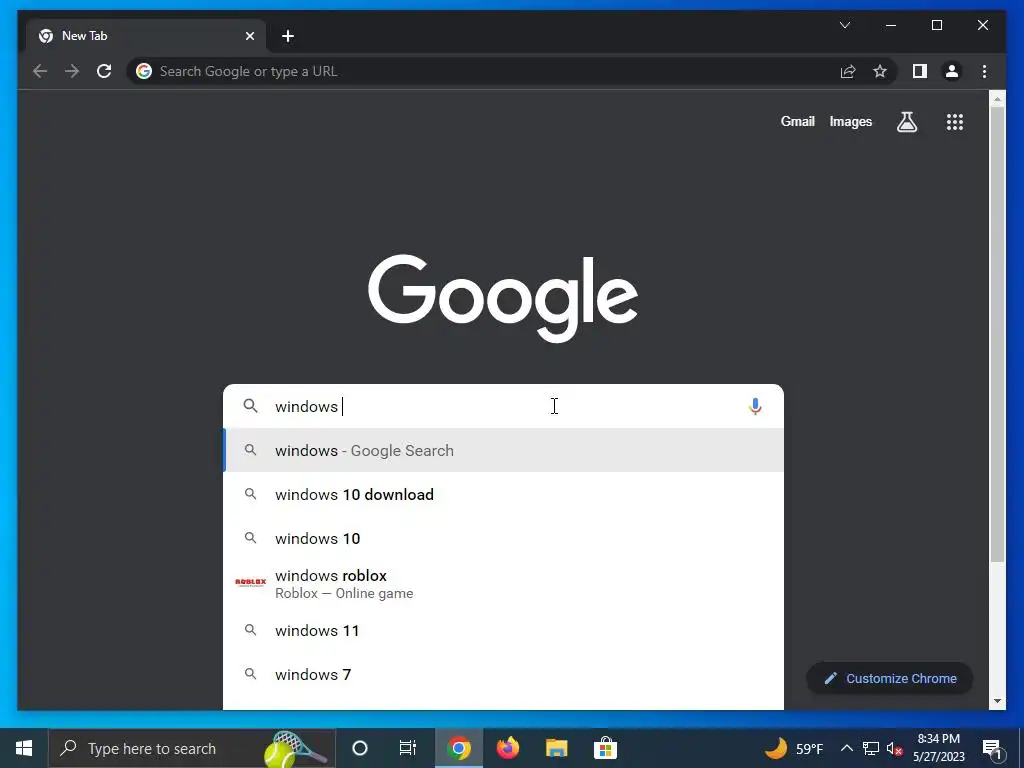
Task: Launch Firefox from taskbar
Action: click(x=507, y=748)
